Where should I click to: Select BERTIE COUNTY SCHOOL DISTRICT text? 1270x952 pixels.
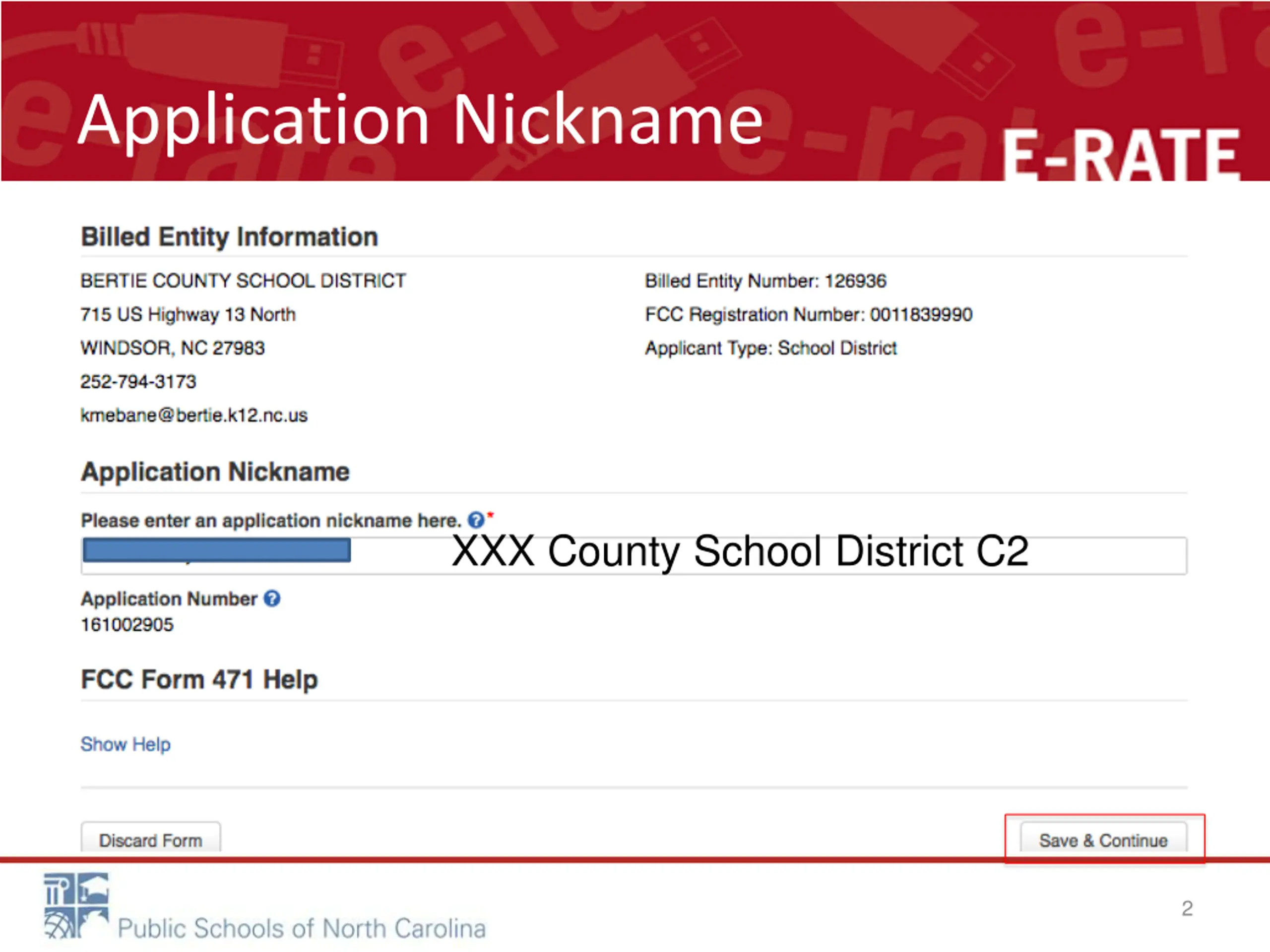tap(244, 281)
